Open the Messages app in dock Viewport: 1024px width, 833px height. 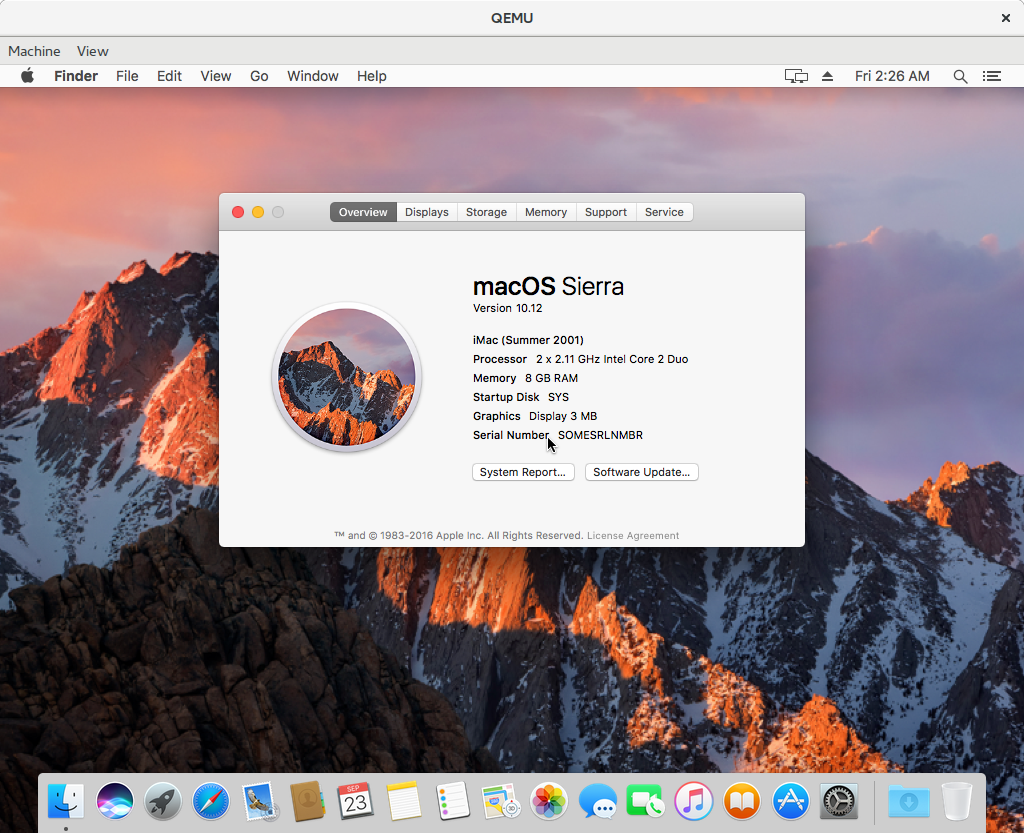pyautogui.click(x=598, y=801)
